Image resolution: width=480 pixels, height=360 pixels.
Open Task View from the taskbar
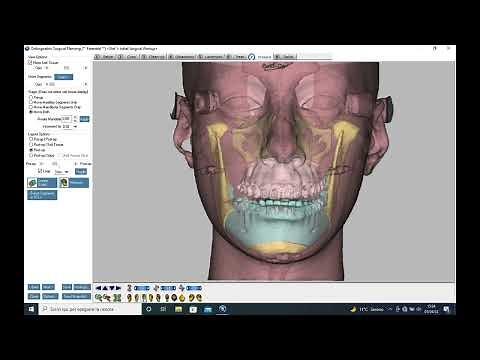163,309
